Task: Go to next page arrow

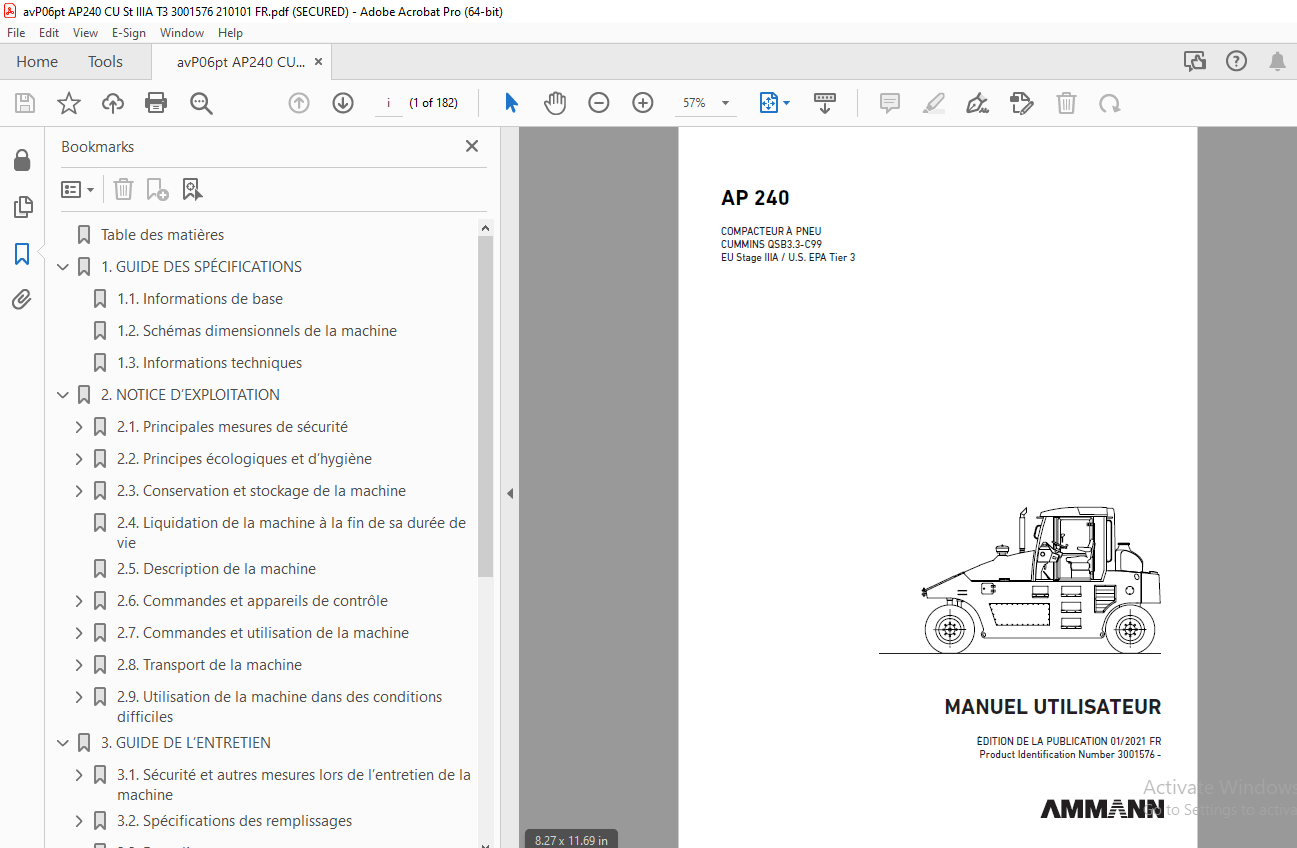Action: click(343, 103)
